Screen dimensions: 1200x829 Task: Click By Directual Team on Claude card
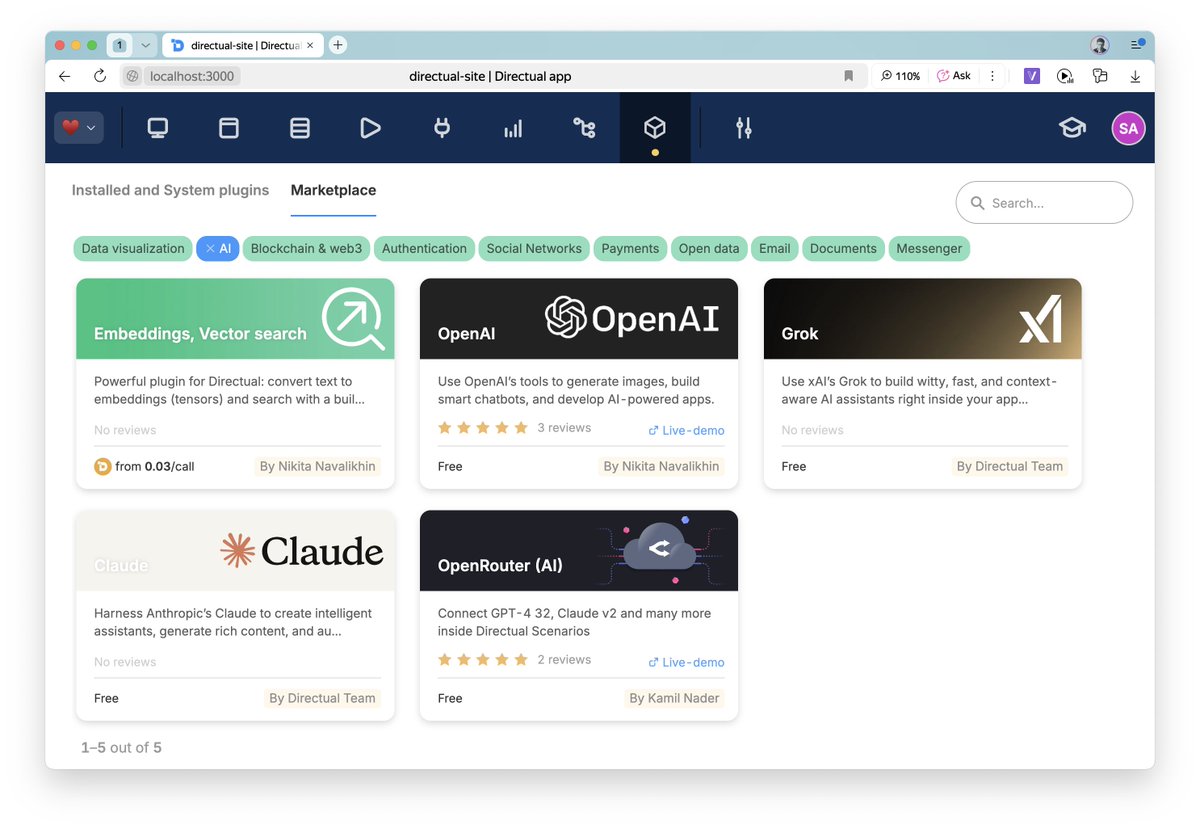tap(322, 698)
